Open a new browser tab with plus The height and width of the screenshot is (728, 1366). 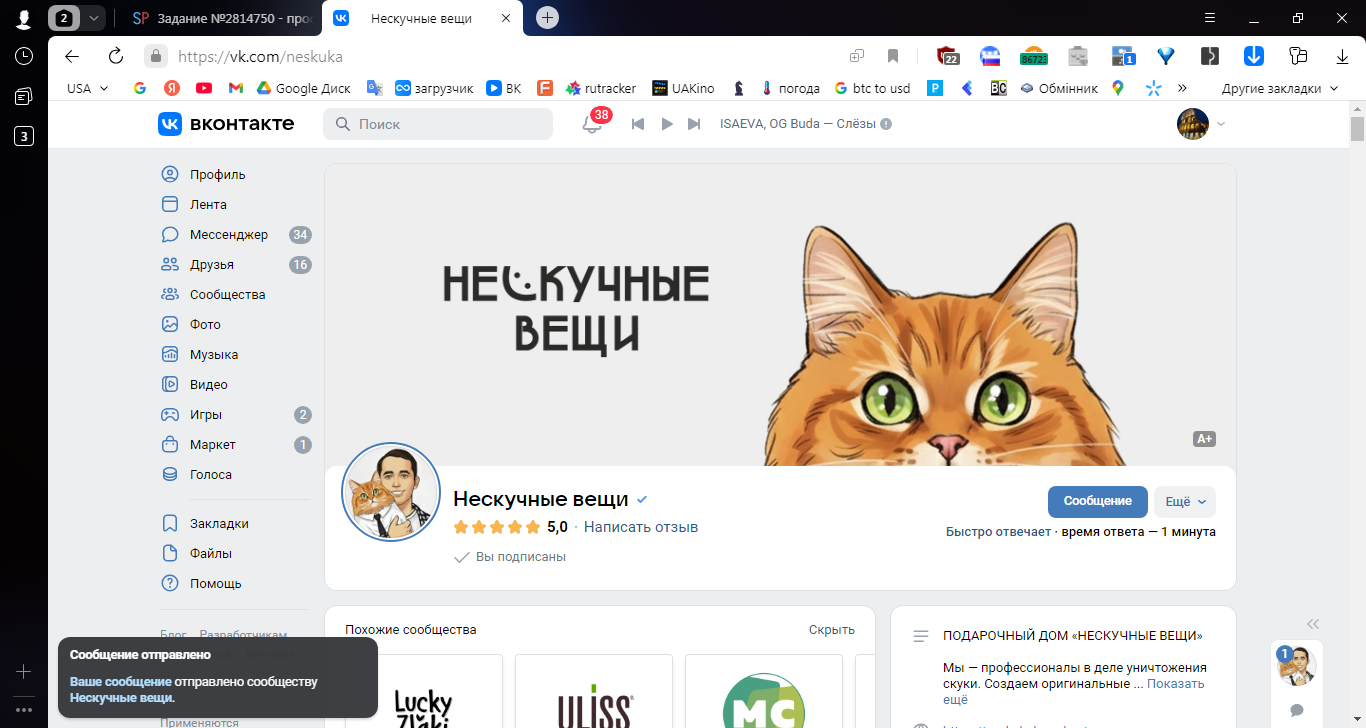point(547,18)
